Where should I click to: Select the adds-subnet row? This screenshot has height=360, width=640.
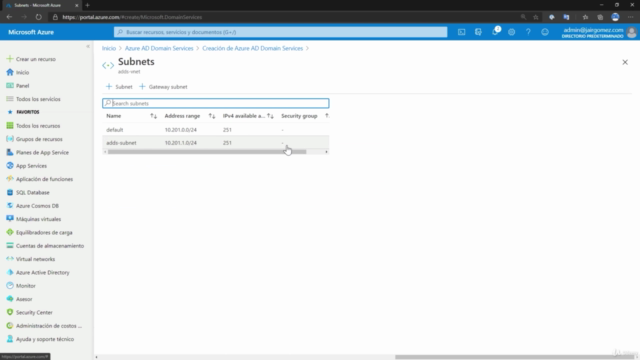[216, 143]
